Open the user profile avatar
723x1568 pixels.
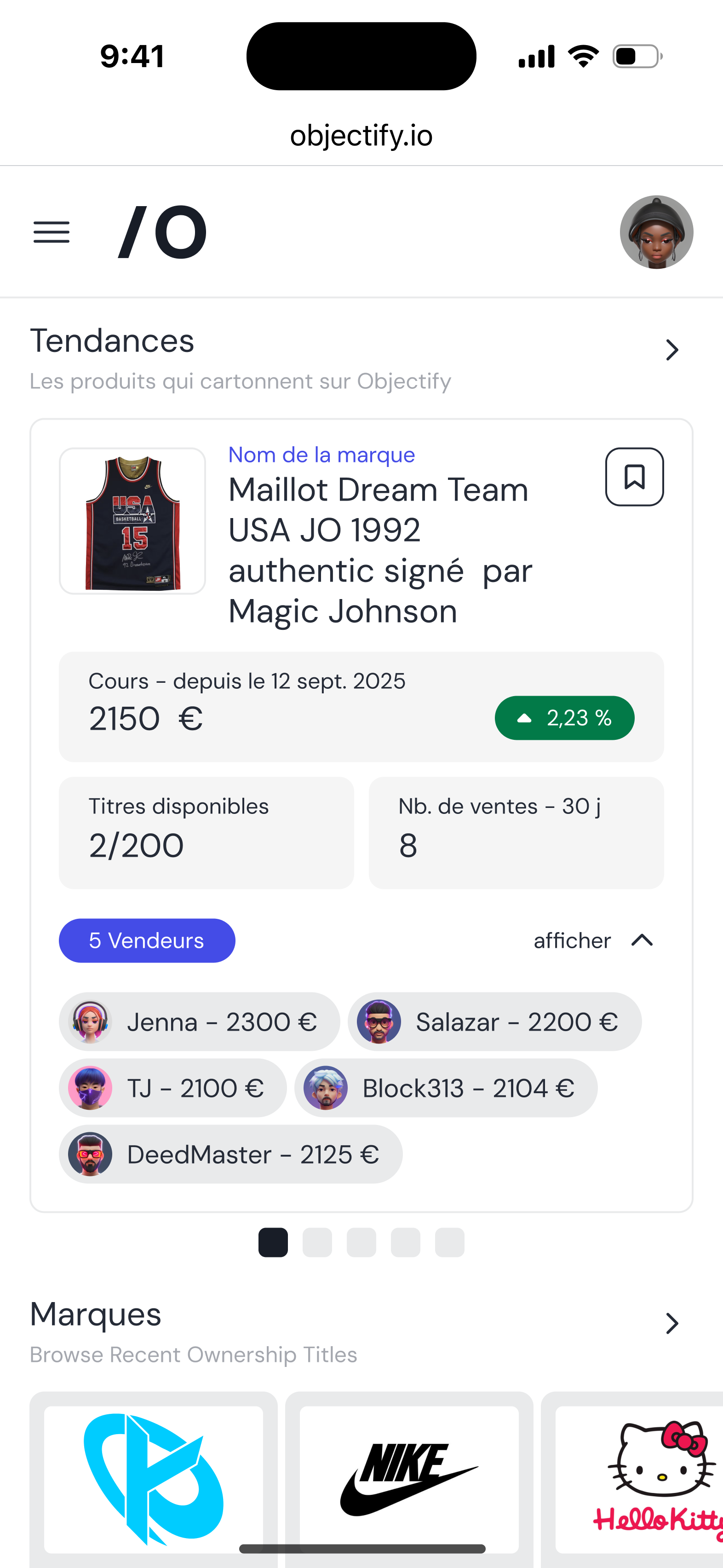point(656,232)
